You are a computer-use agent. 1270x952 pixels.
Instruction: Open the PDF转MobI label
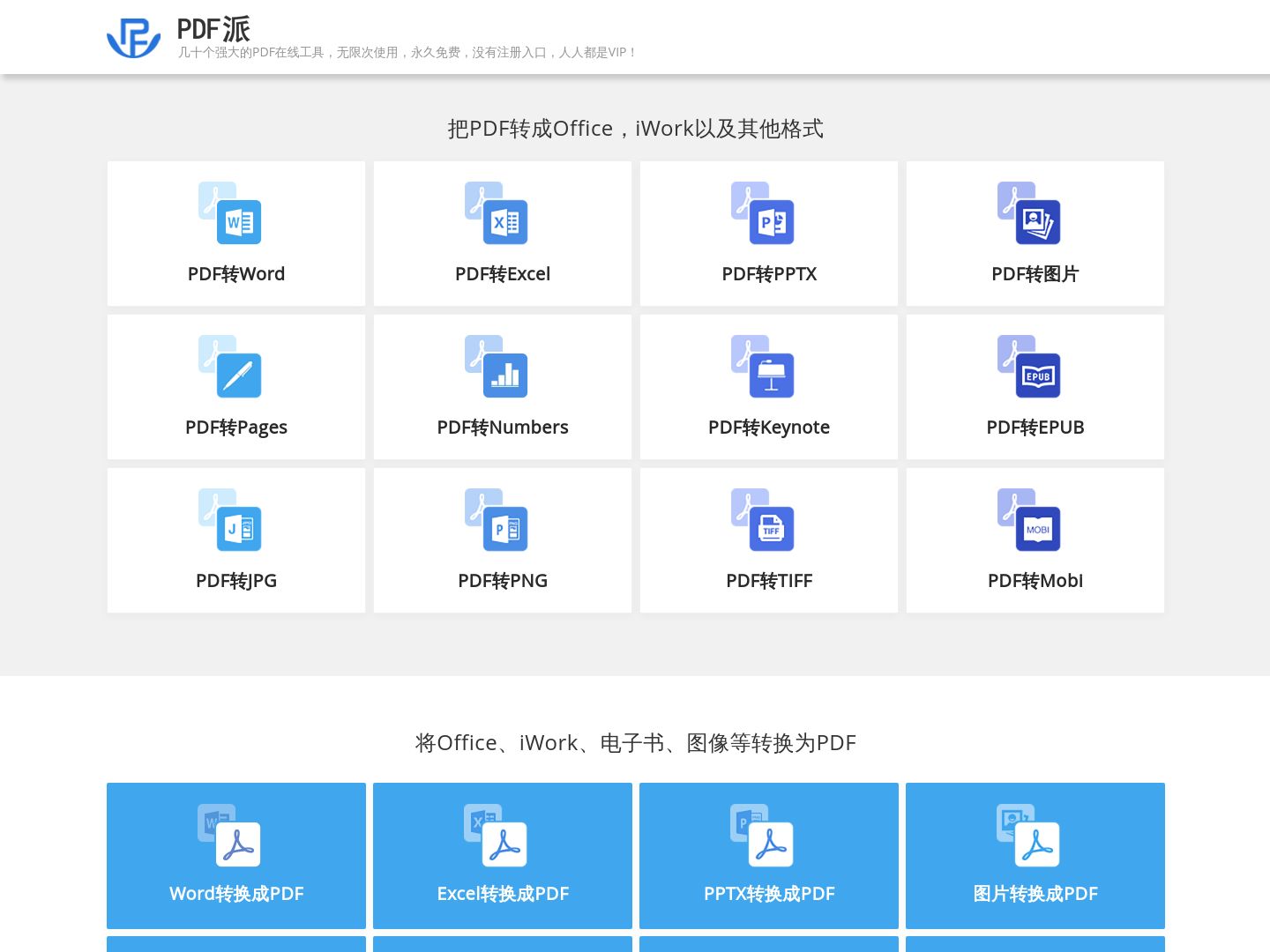(1035, 581)
